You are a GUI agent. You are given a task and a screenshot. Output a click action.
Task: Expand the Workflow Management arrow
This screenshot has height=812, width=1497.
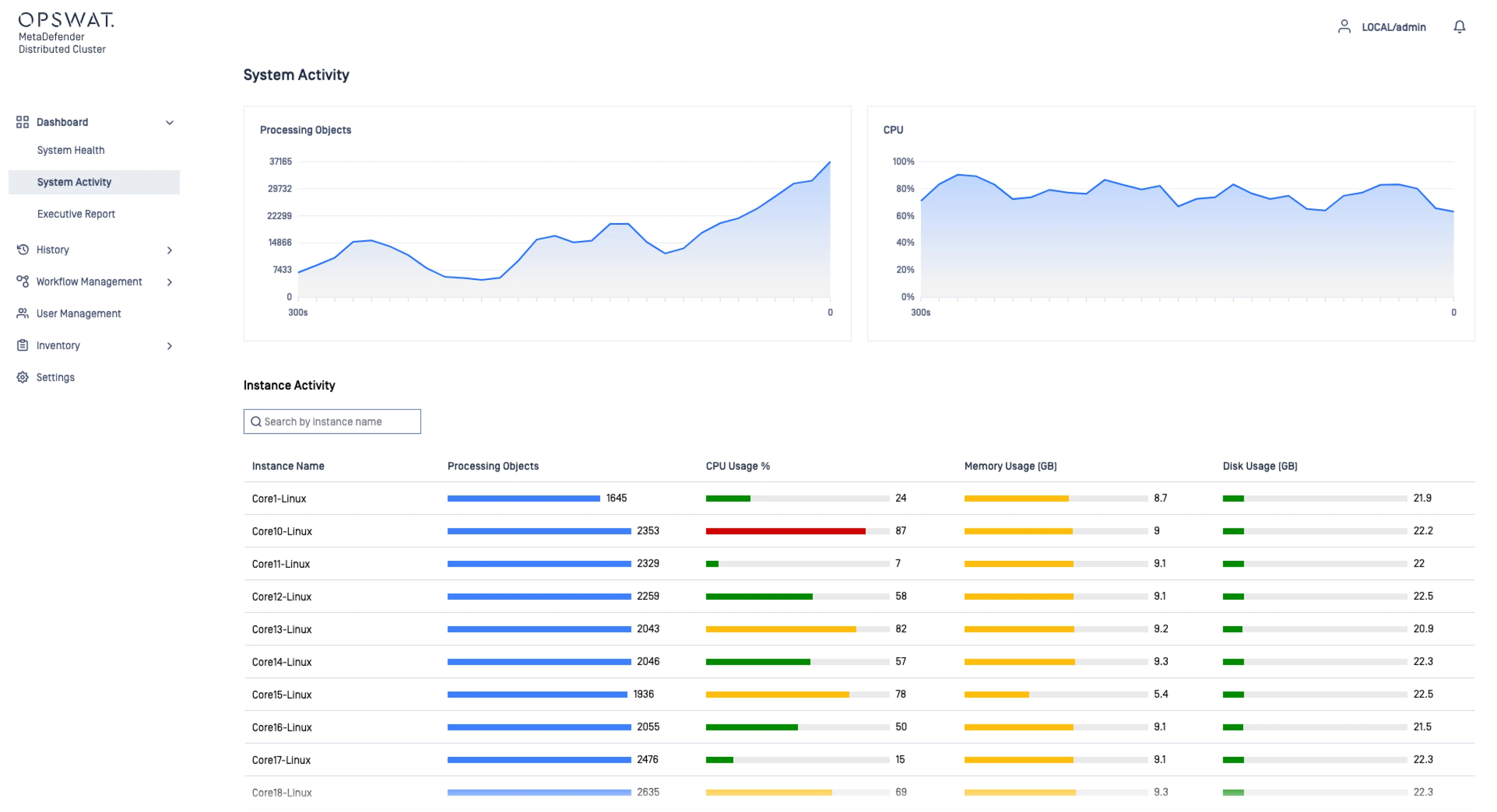pos(170,282)
